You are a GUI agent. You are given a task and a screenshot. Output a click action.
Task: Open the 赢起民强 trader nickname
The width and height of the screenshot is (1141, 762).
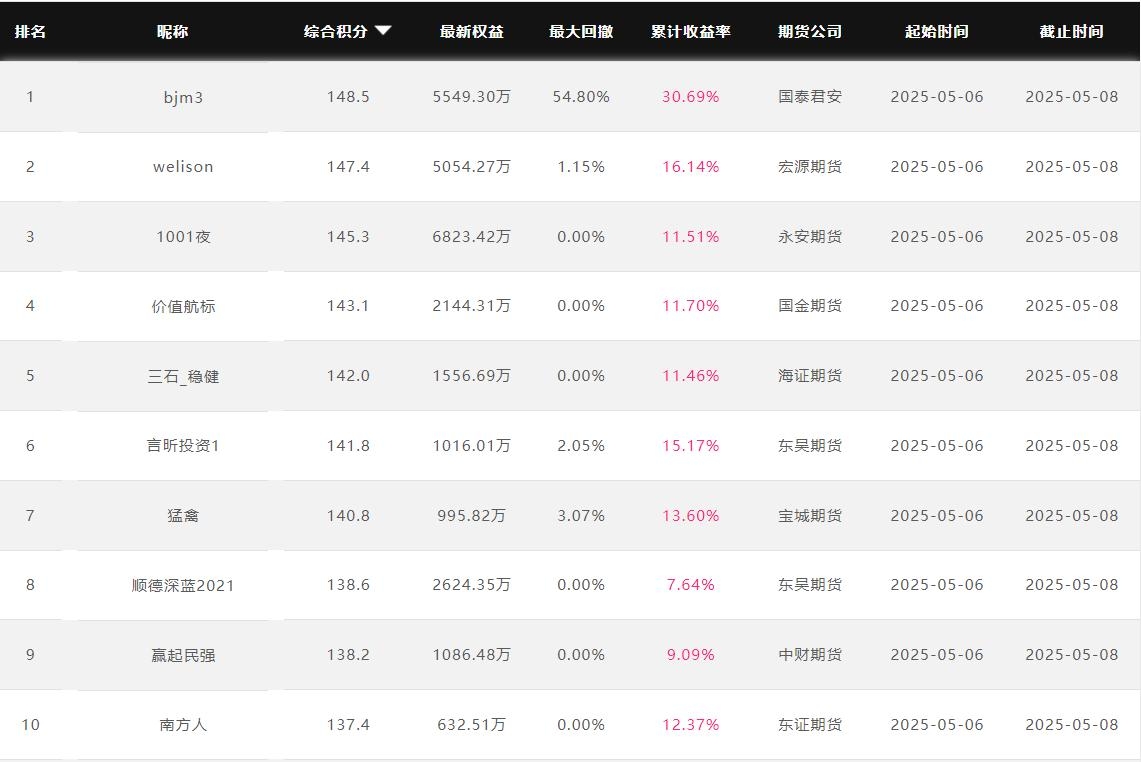click(183, 655)
